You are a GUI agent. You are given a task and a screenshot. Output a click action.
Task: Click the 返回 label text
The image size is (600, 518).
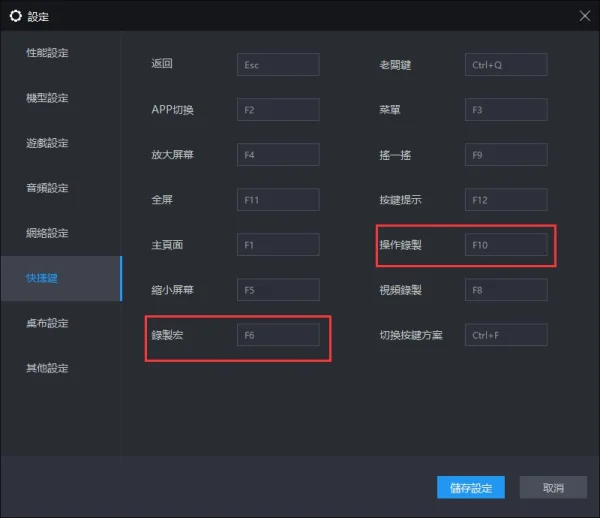tap(162, 64)
